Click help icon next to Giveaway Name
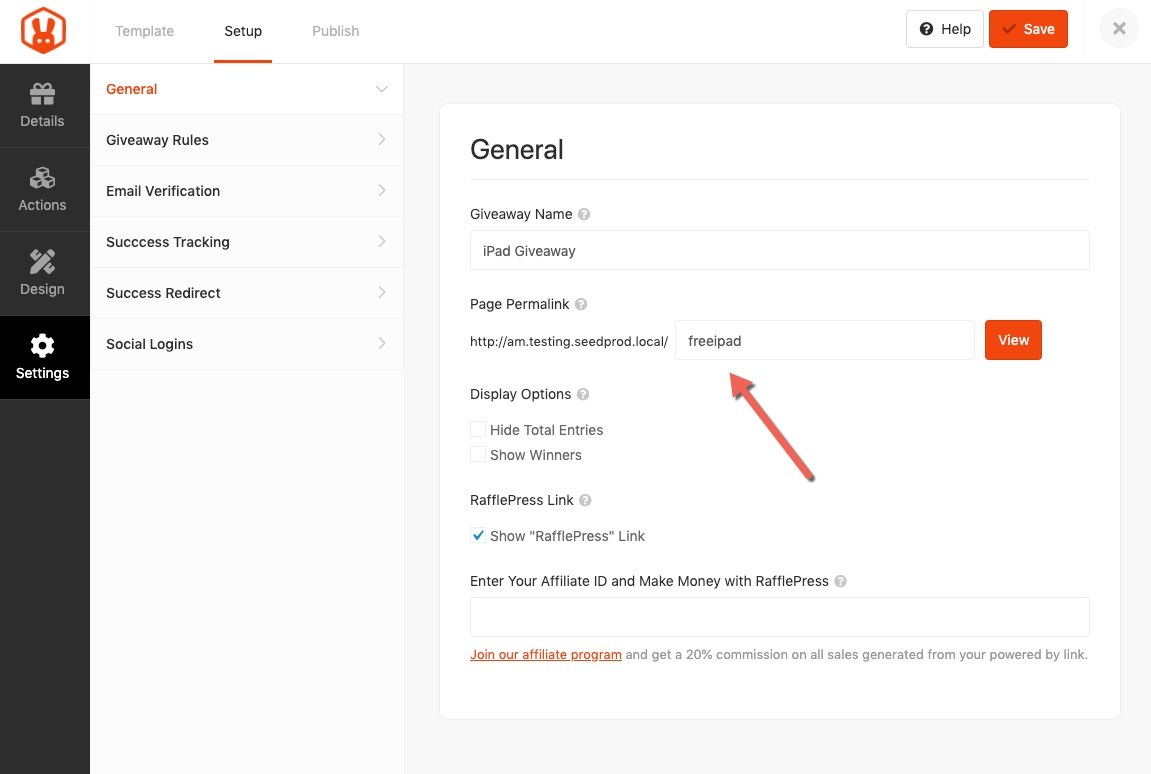The image size is (1151, 774). point(584,214)
